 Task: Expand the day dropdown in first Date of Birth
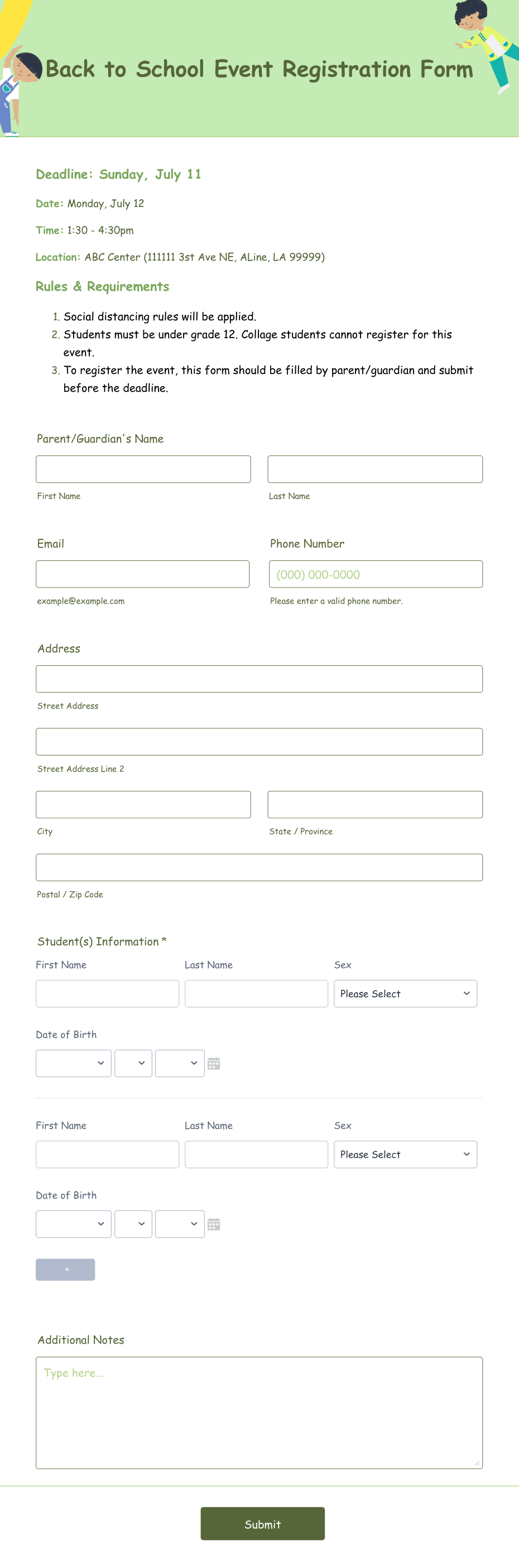point(133,1064)
